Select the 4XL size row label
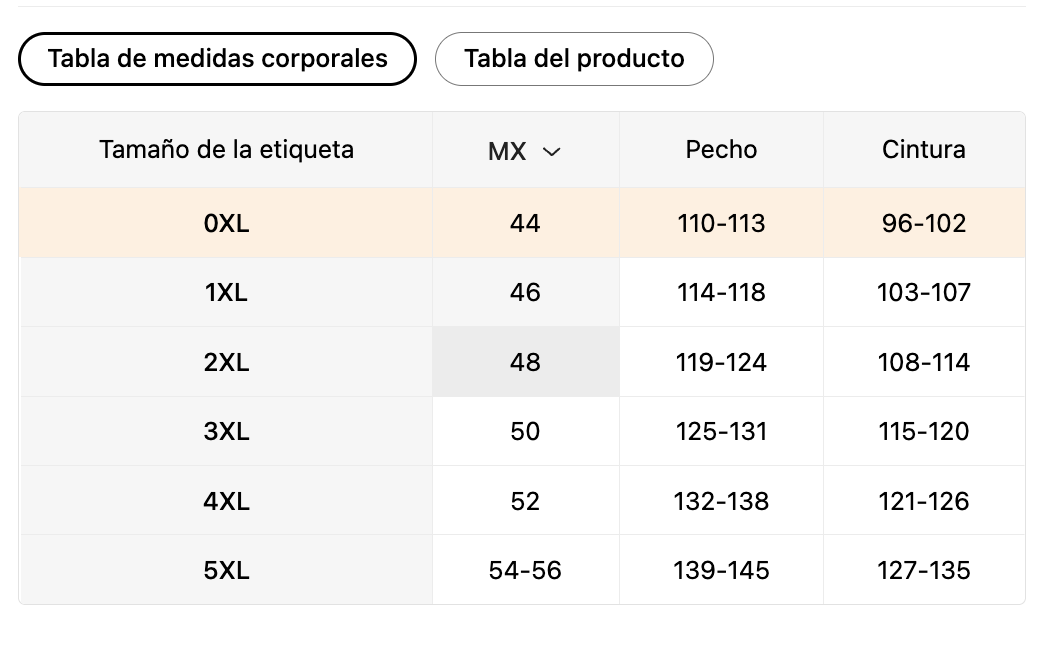The width and height of the screenshot is (1058, 648). pyautogui.click(x=226, y=502)
